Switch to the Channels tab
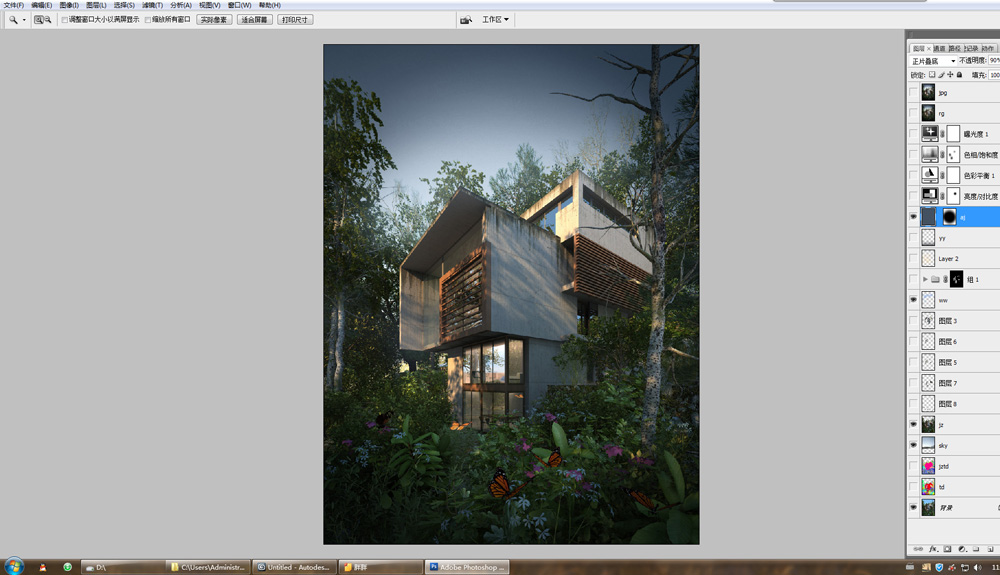 [x=940, y=48]
